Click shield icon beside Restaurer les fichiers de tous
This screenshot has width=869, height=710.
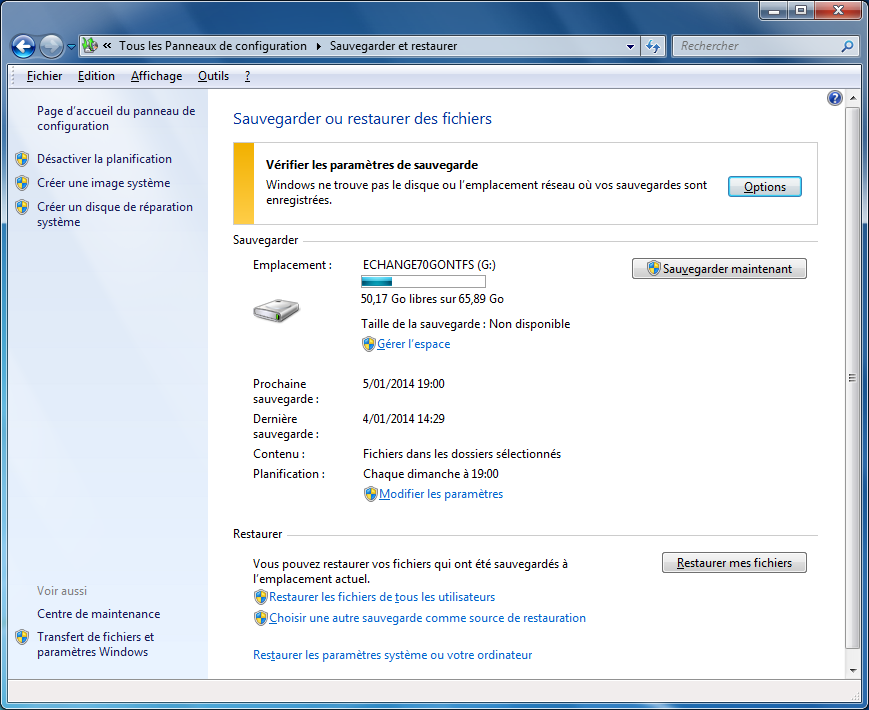coord(260,597)
